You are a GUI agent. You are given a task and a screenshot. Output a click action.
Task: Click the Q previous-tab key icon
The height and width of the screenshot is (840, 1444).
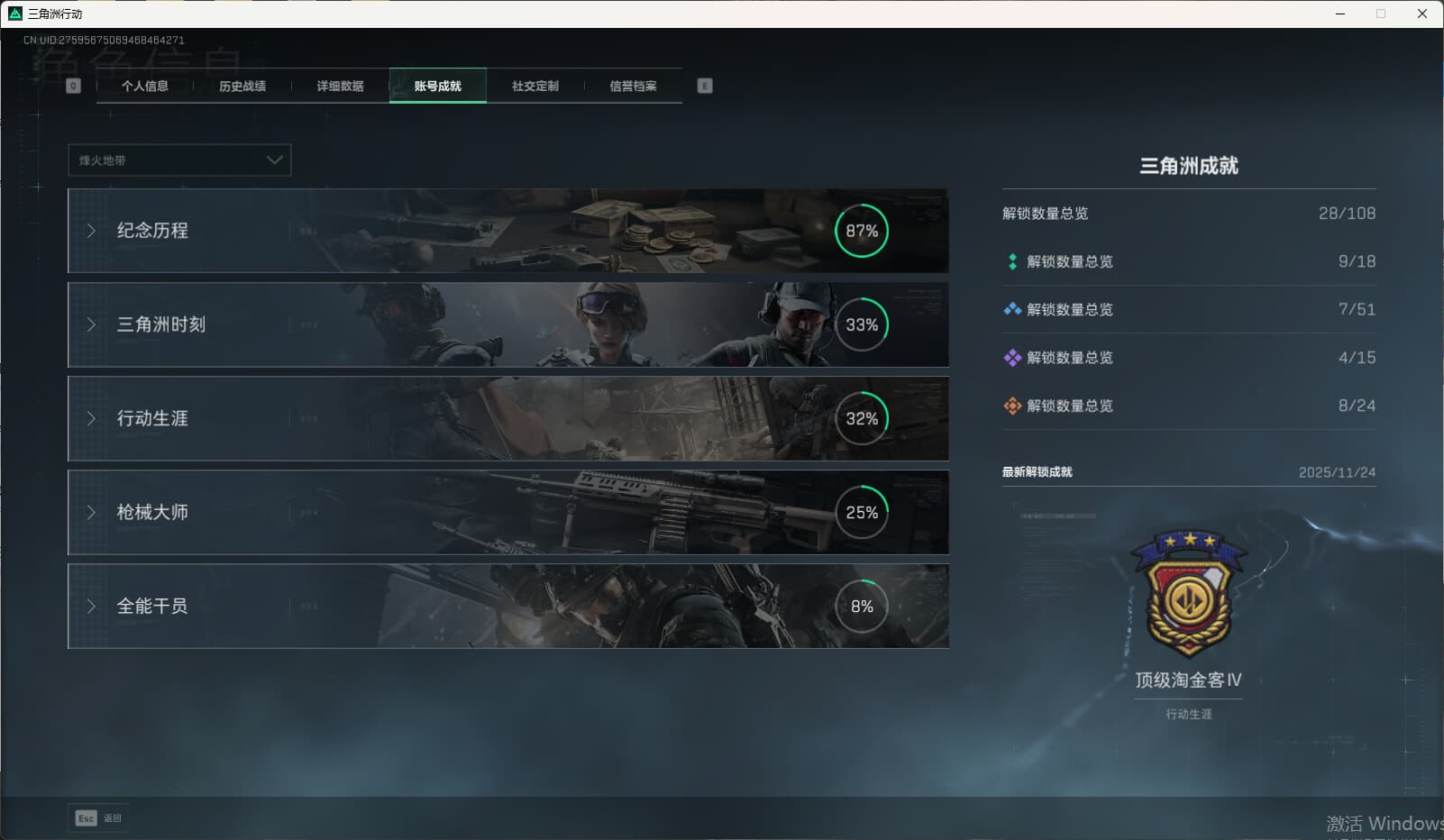coord(74,86)
